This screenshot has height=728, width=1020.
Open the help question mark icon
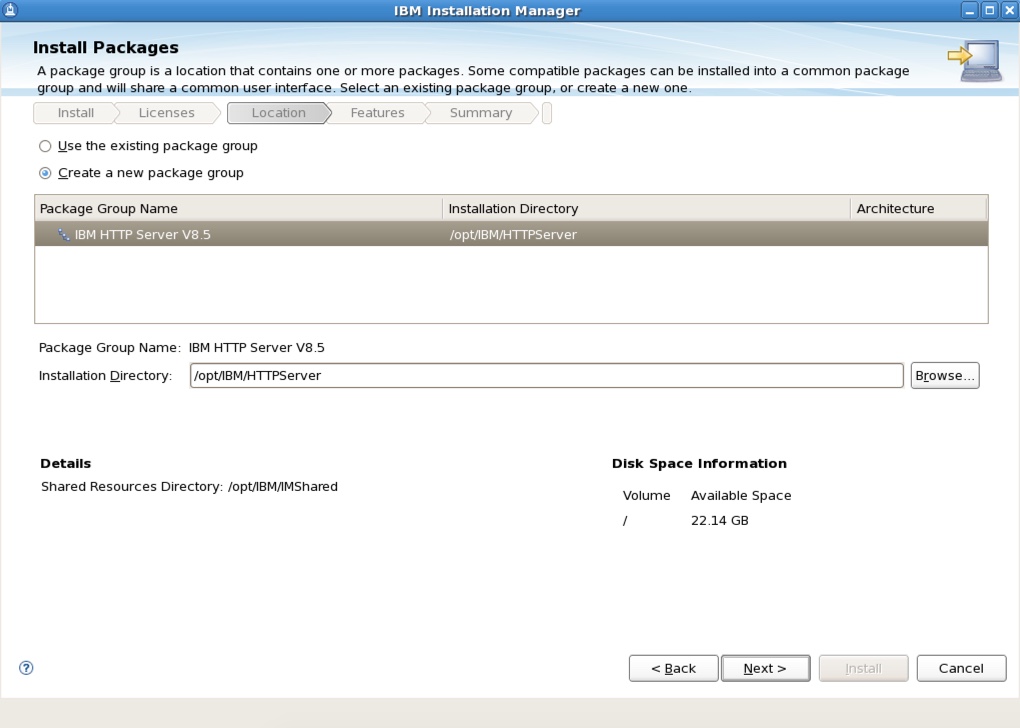[x=26, y=667]
